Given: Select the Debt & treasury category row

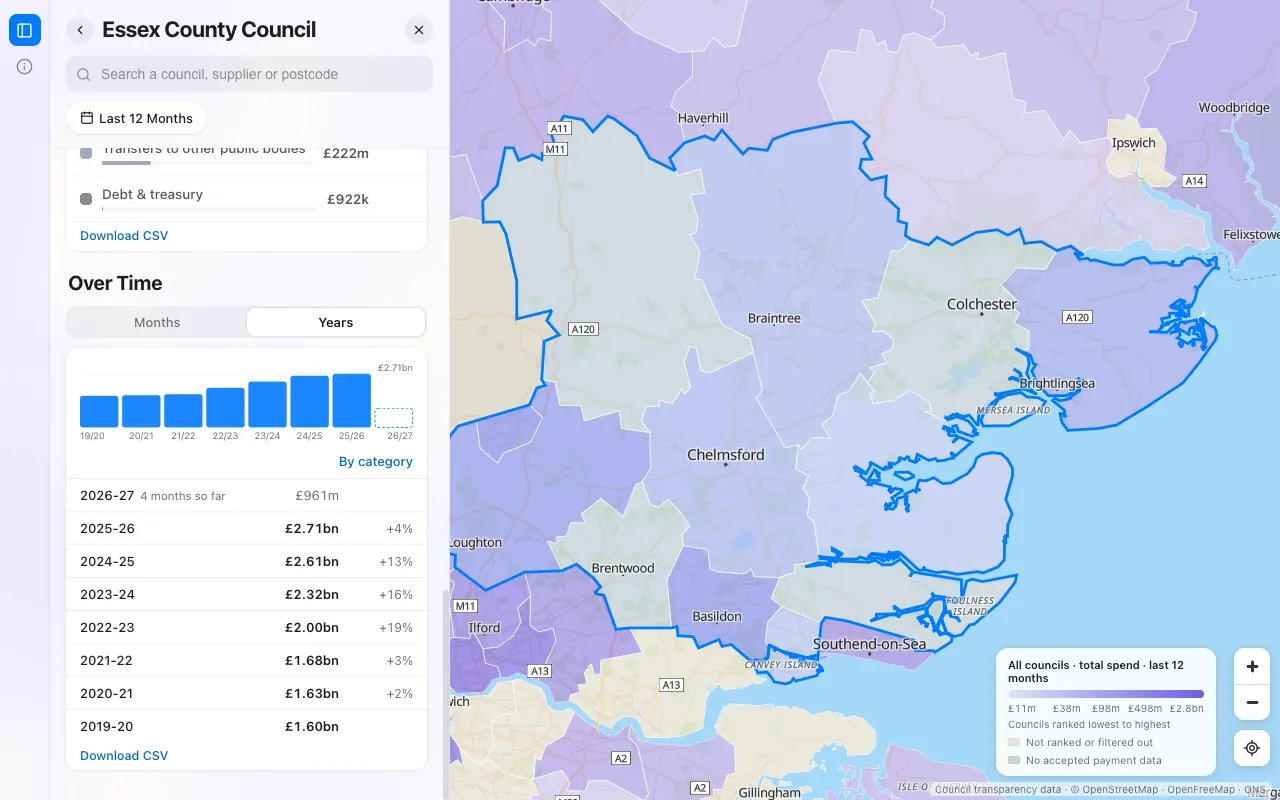Looking at the screenshot, I should pos(246,199).
